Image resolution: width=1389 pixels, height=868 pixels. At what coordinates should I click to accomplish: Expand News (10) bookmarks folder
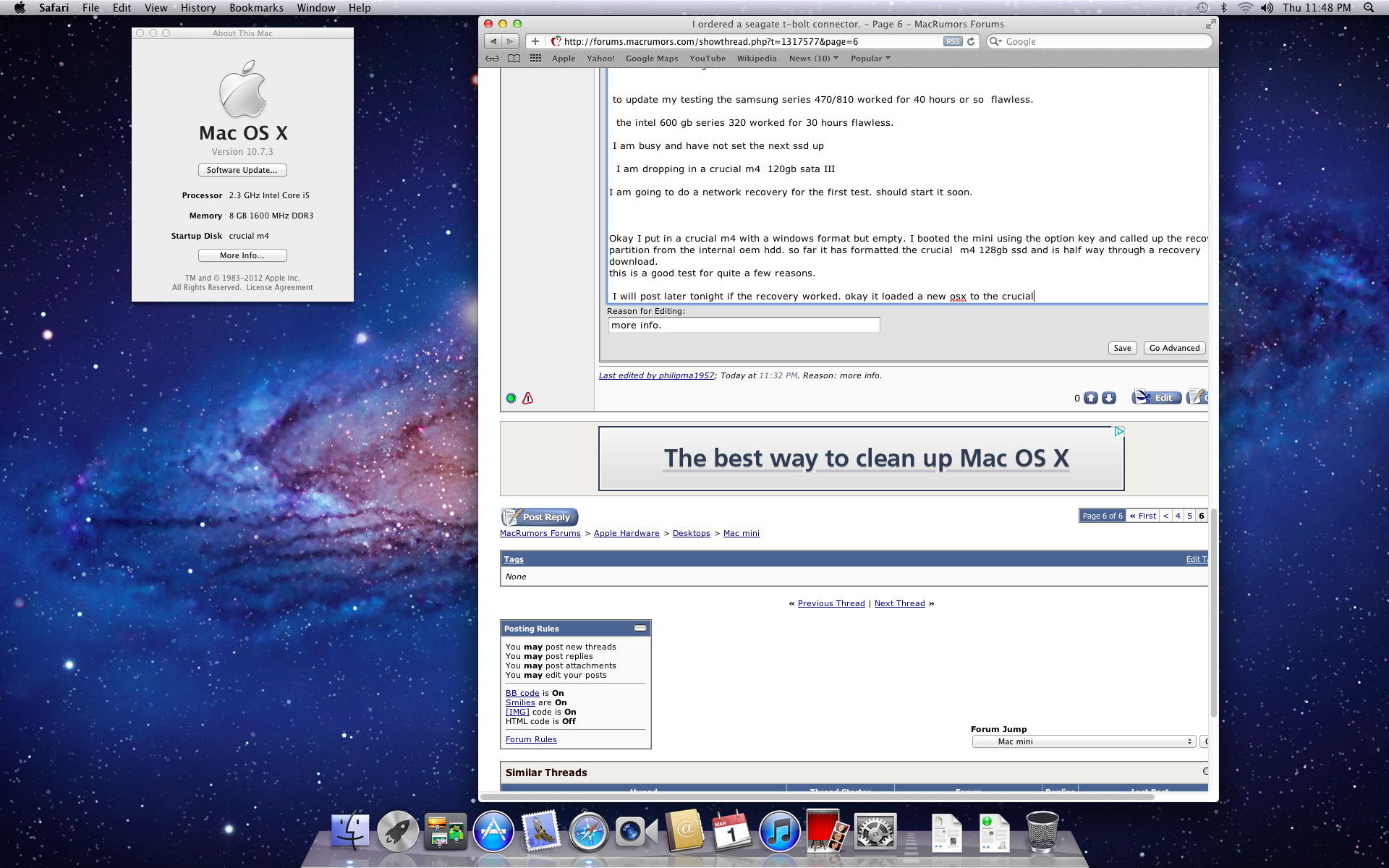813,59
